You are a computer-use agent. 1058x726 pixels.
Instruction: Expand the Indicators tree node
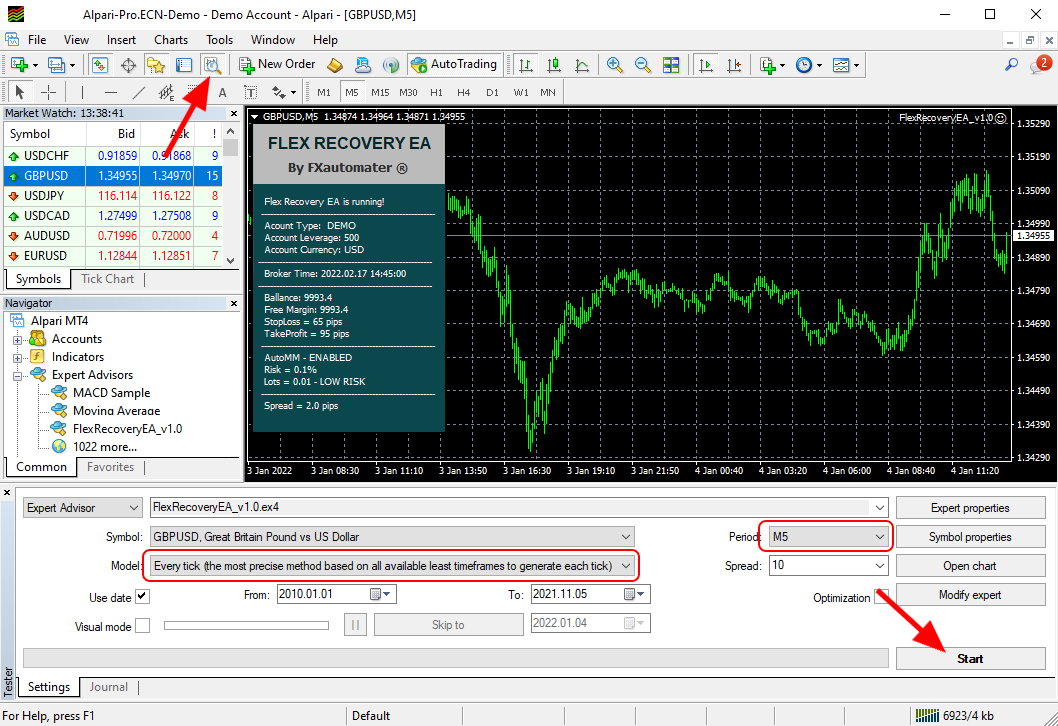tap(18, 358)
